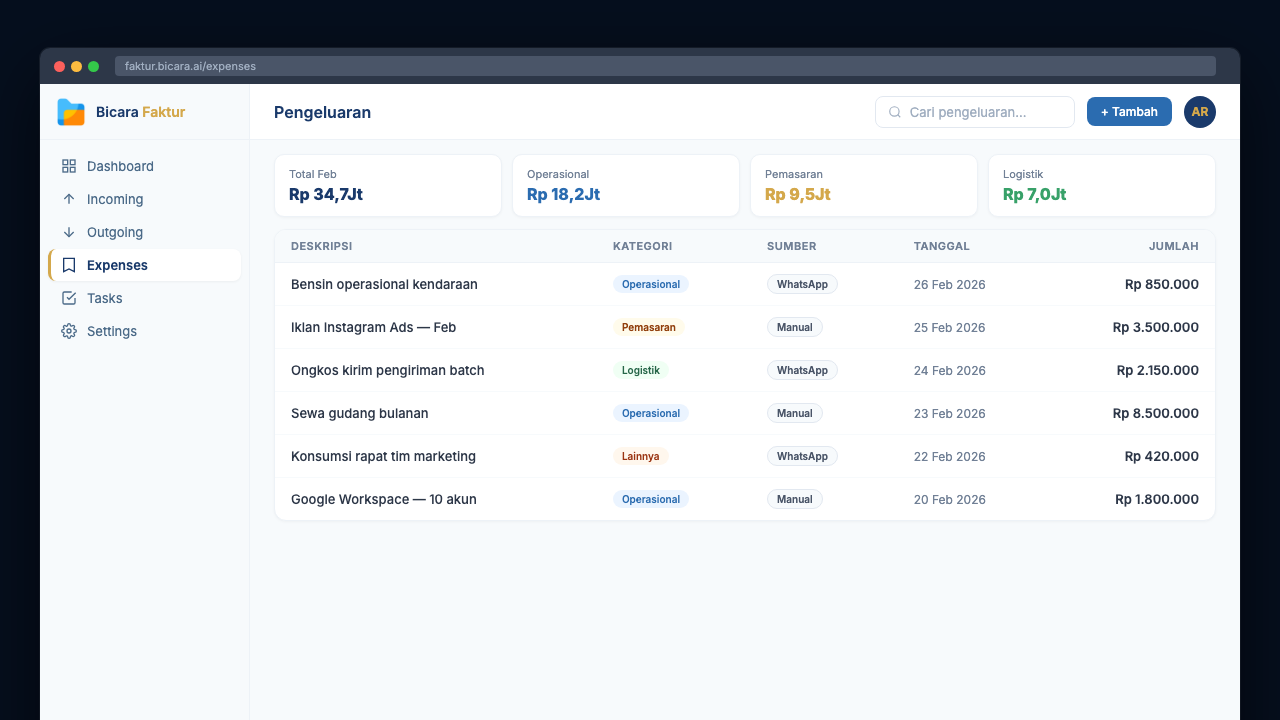Screen dimensions: 1280x720
Task: Click the Lainnya category badge
Action: (x=640, y=456)
